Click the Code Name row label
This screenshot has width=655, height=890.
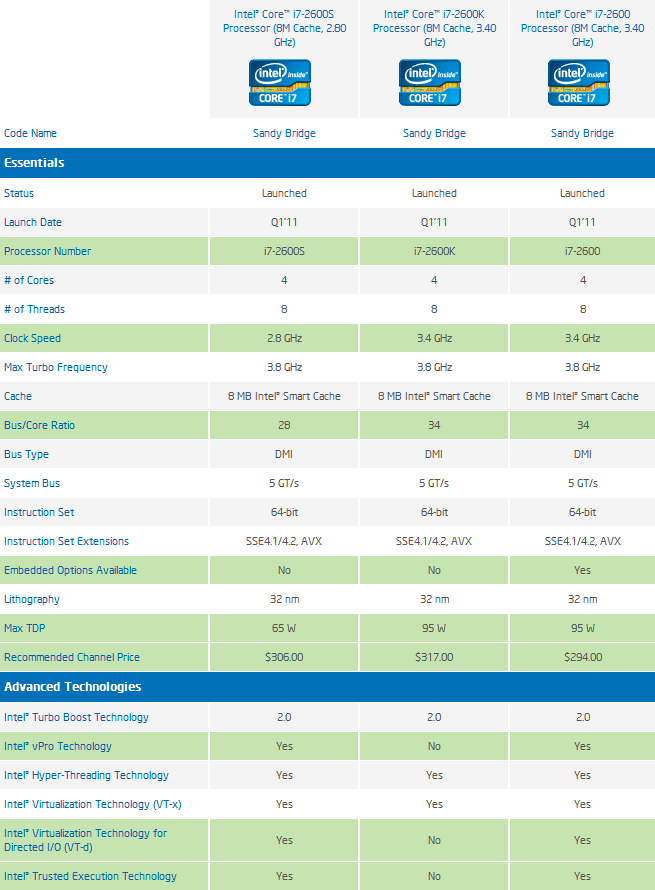(30, 133)
